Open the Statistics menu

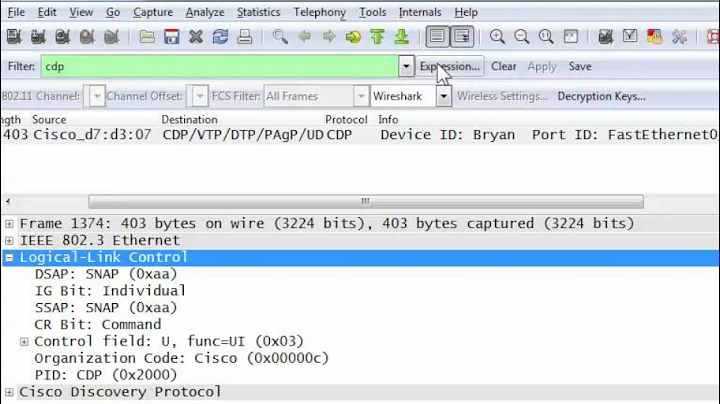coord(259,12)
